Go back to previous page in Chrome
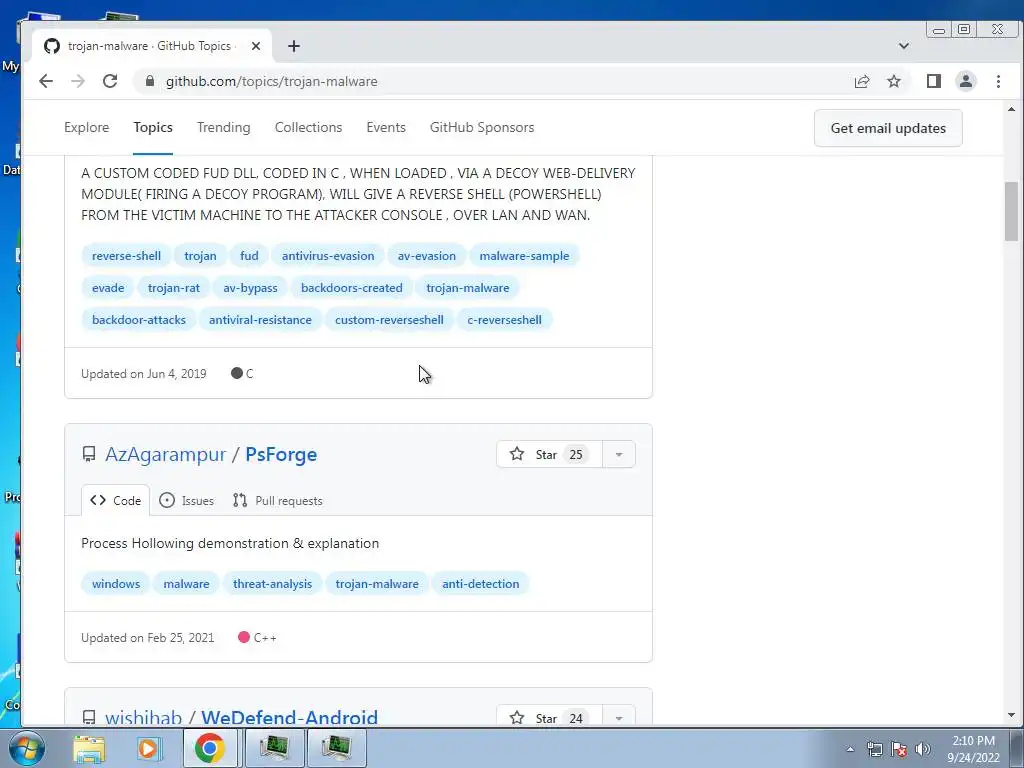This screenshot has width=1024, height=768. [46, 81]
